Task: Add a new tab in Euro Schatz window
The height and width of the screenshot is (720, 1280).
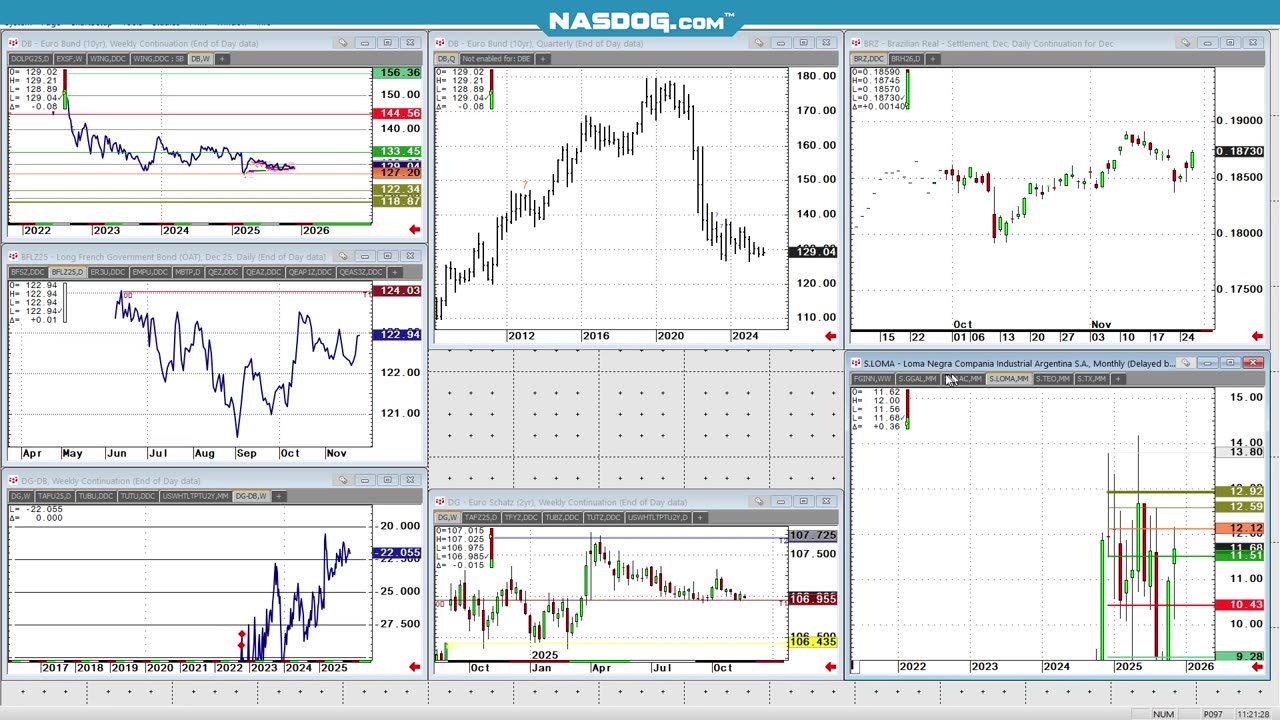Action: pyautogui.click(x=700, y=518)
